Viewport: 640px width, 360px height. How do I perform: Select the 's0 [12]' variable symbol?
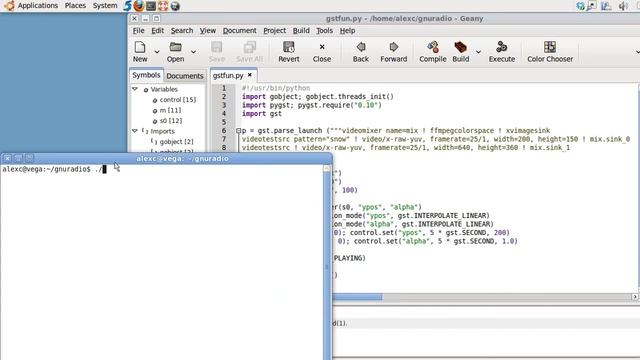pos(171,121)
